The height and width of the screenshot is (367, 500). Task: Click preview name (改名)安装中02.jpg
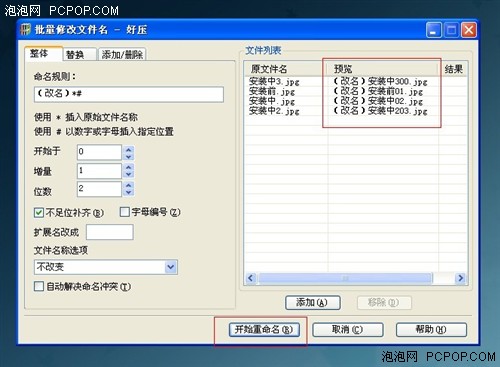point(378,101)
